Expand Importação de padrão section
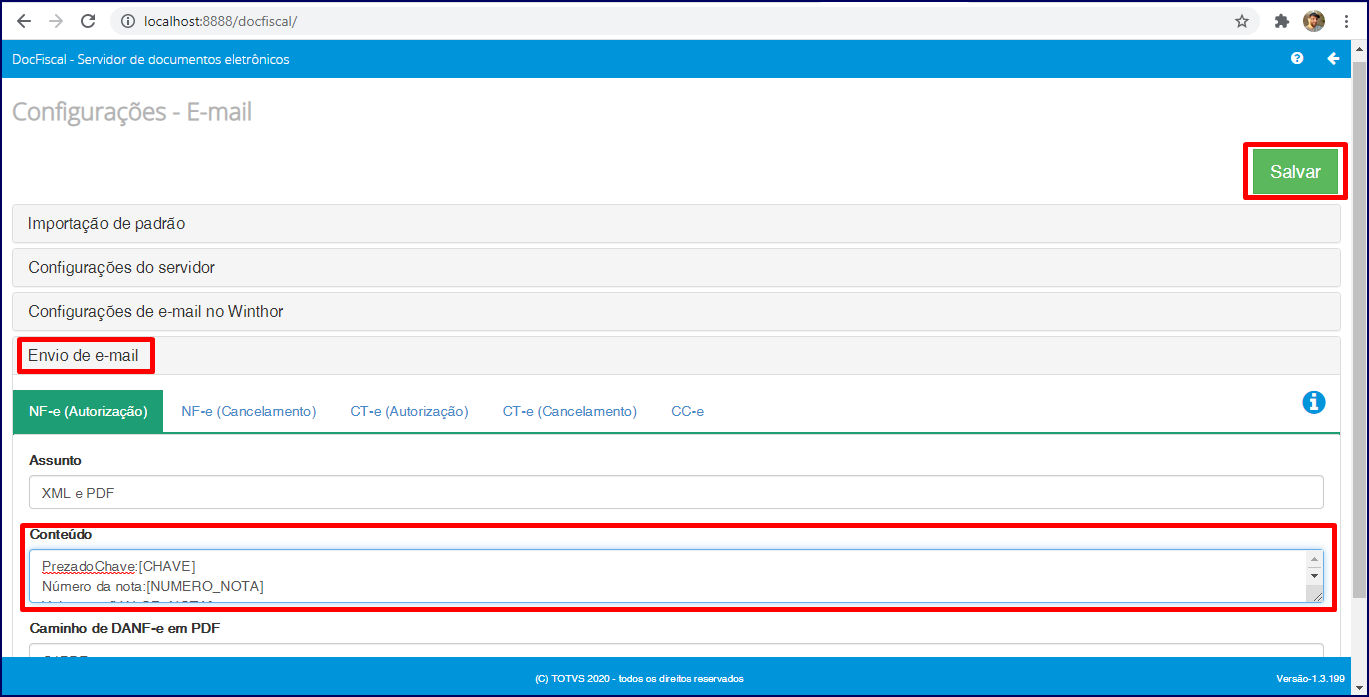Viewport: 1369px width, 697px height. click(x=676, y=224)
